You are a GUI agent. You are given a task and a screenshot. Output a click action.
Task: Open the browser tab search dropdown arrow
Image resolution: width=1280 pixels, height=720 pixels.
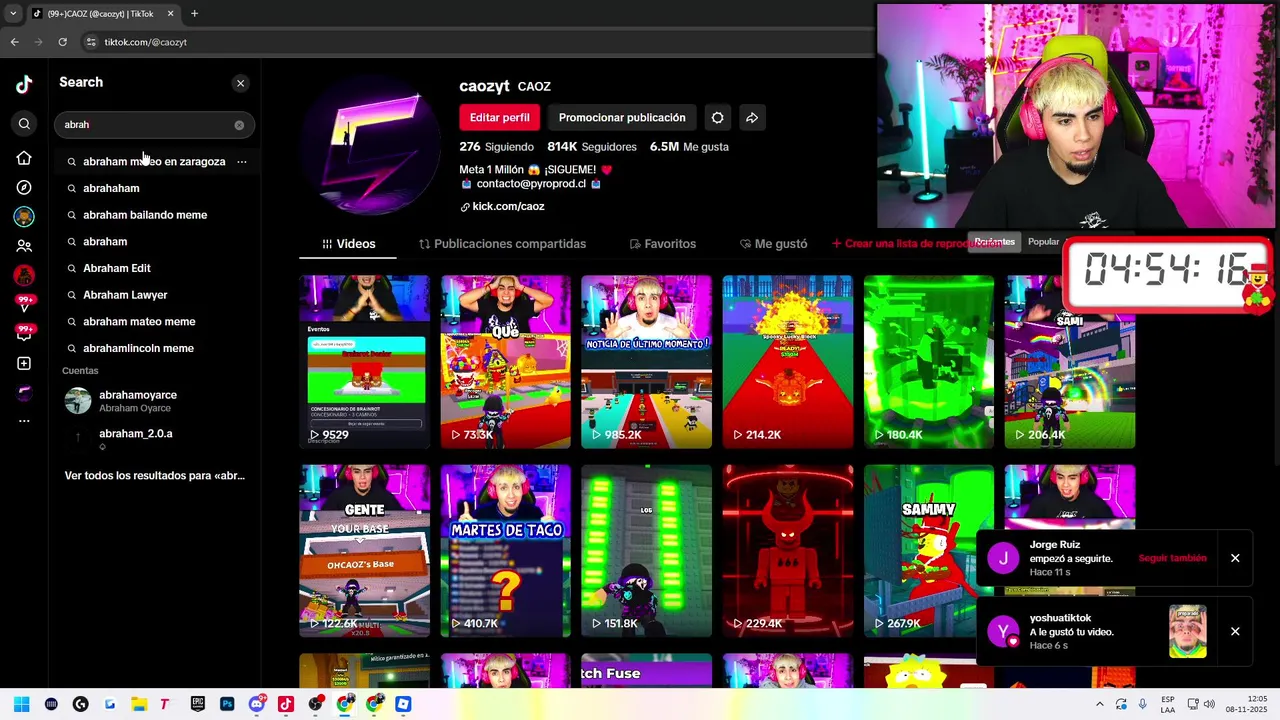pyautogui.click(x=12, y=14)
